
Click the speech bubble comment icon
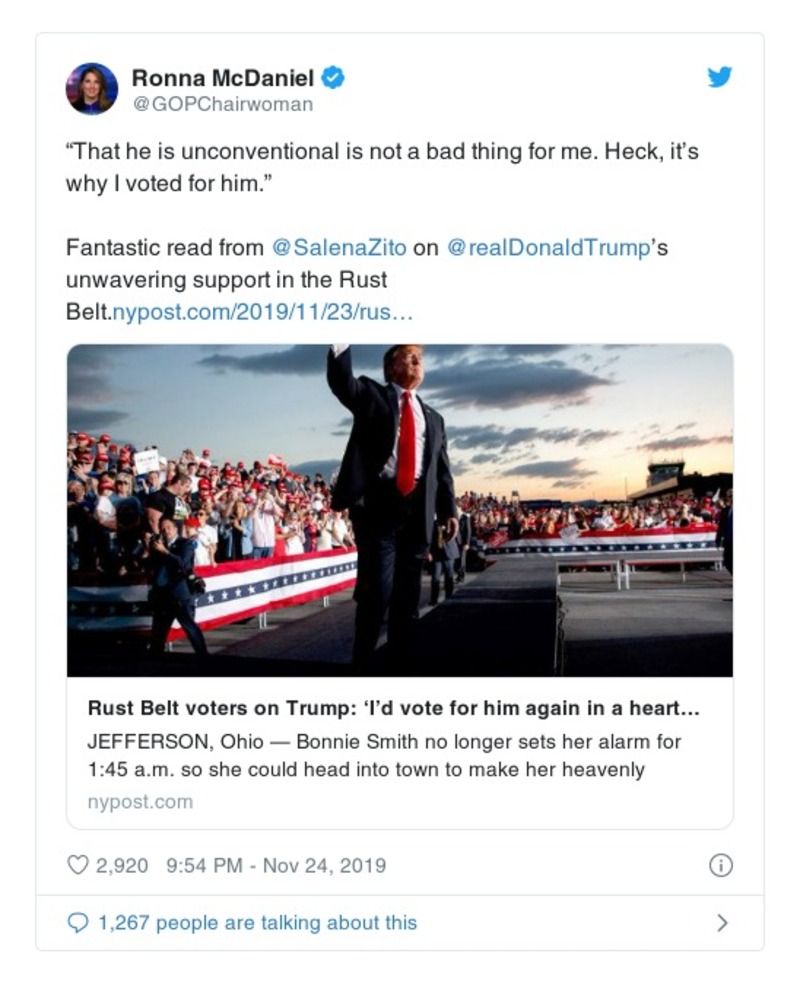click(x=80, y=923)
